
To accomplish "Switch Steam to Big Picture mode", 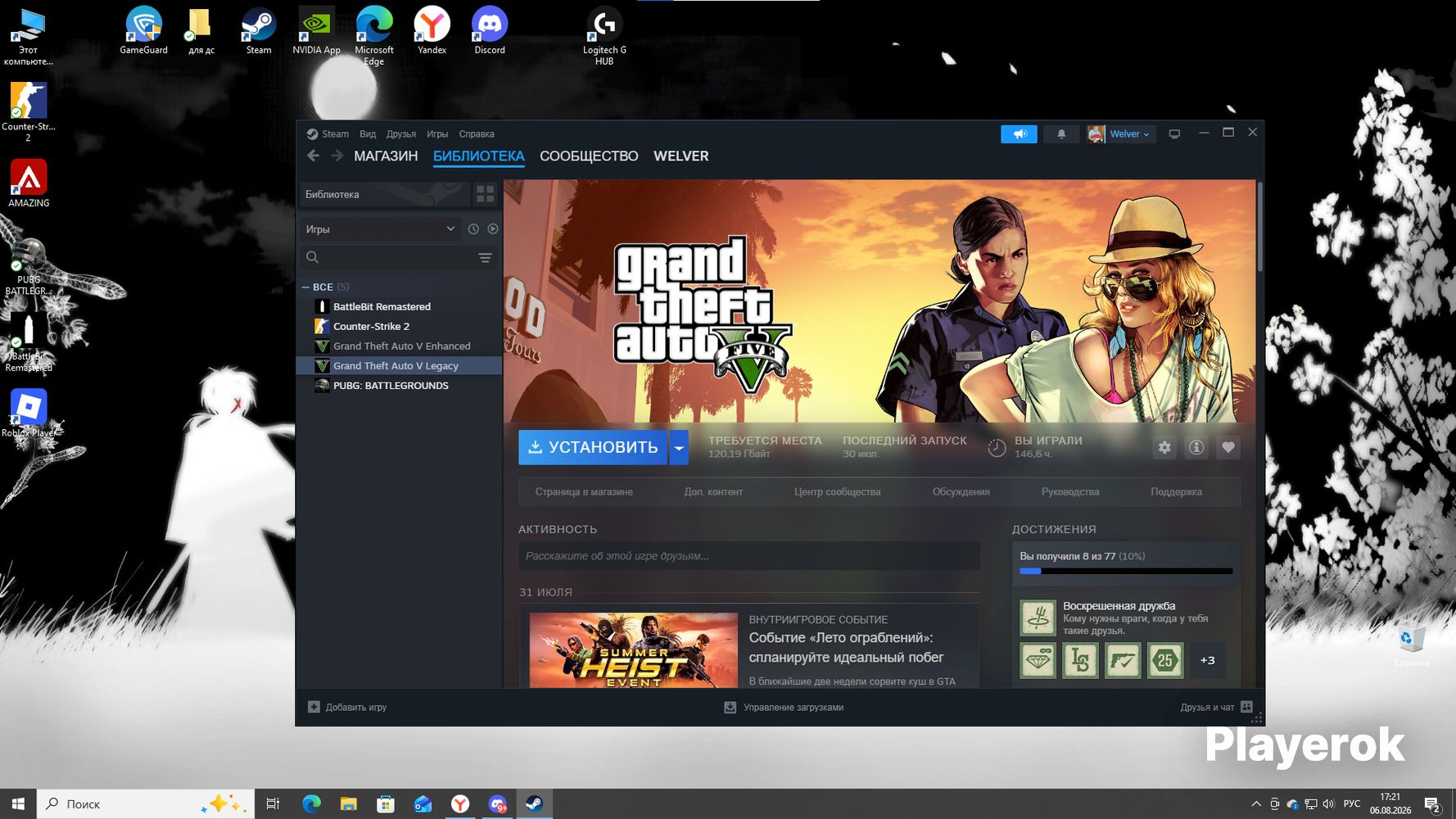I will [x=1174, y=134].
